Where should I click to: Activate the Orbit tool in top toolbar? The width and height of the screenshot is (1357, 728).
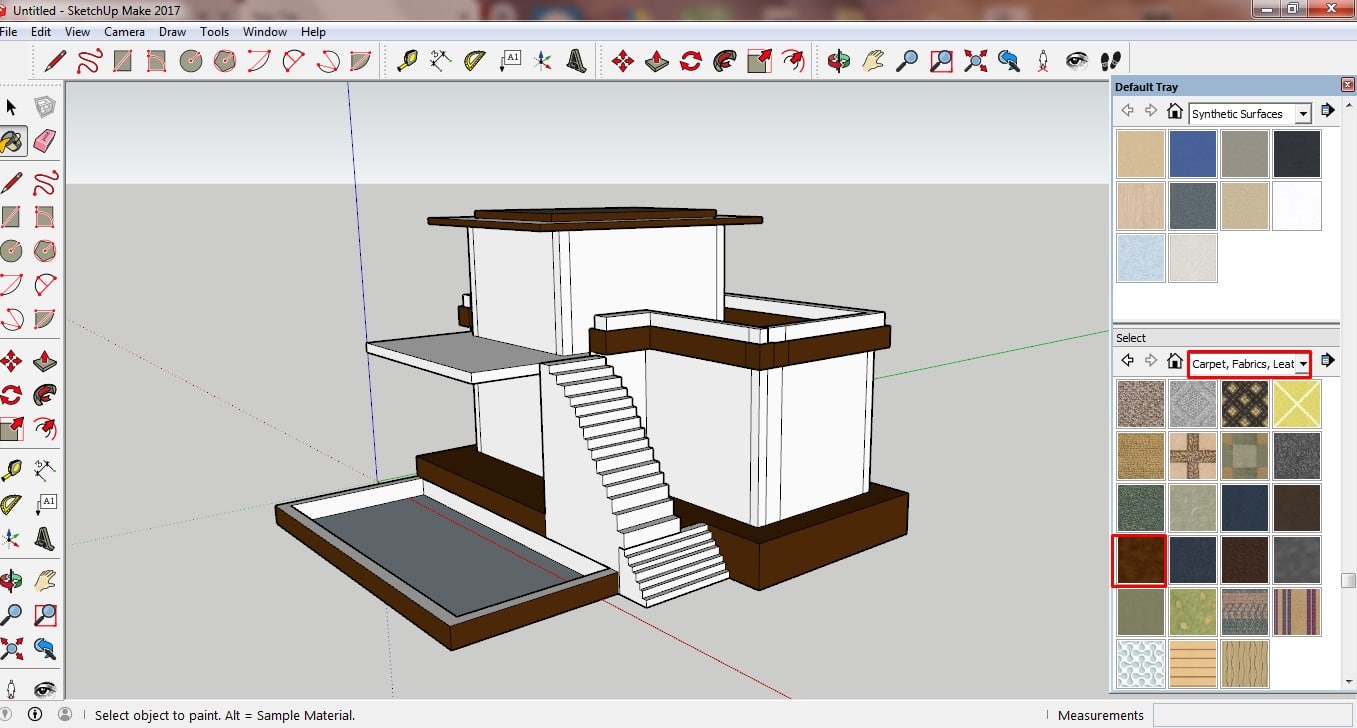[838, 61]
